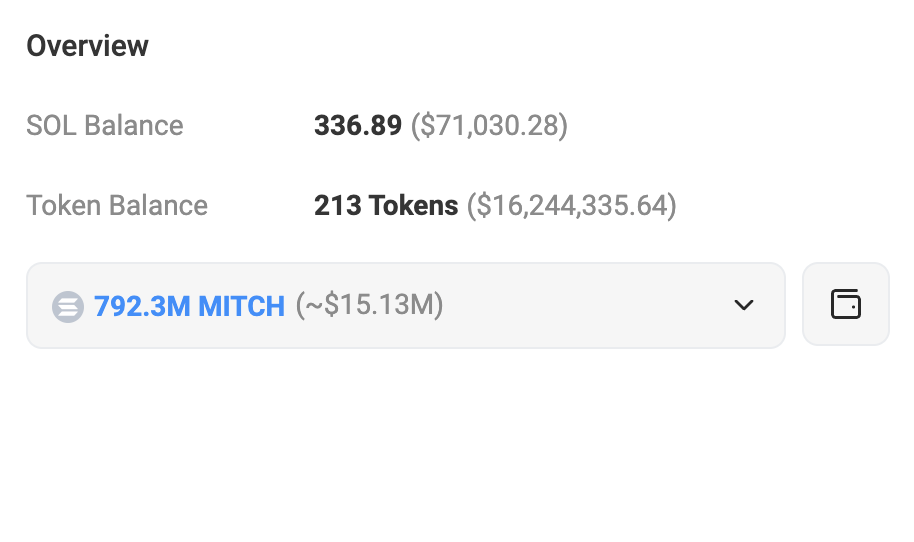This screenshot has height=542, width=914.
Task: Select the 336.89 SOL amount
Action: 358,126
